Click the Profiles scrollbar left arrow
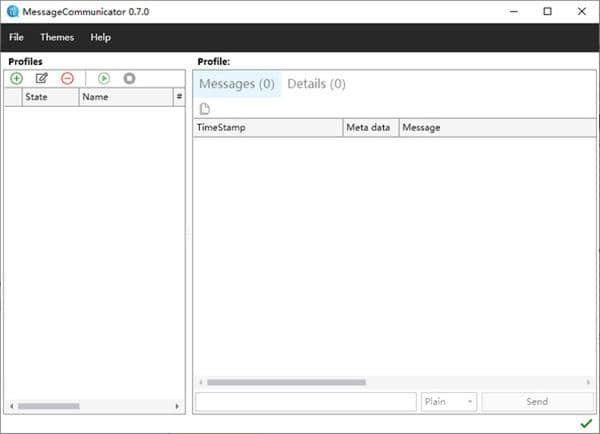The width and height of the screenshot is (600, 434). point(12,406)
